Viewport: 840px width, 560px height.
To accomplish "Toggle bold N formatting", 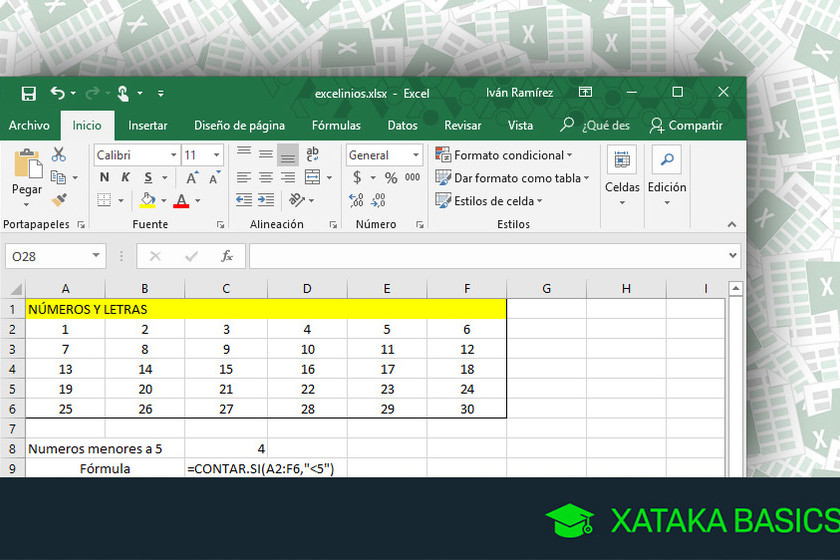I will pos(104,177).
